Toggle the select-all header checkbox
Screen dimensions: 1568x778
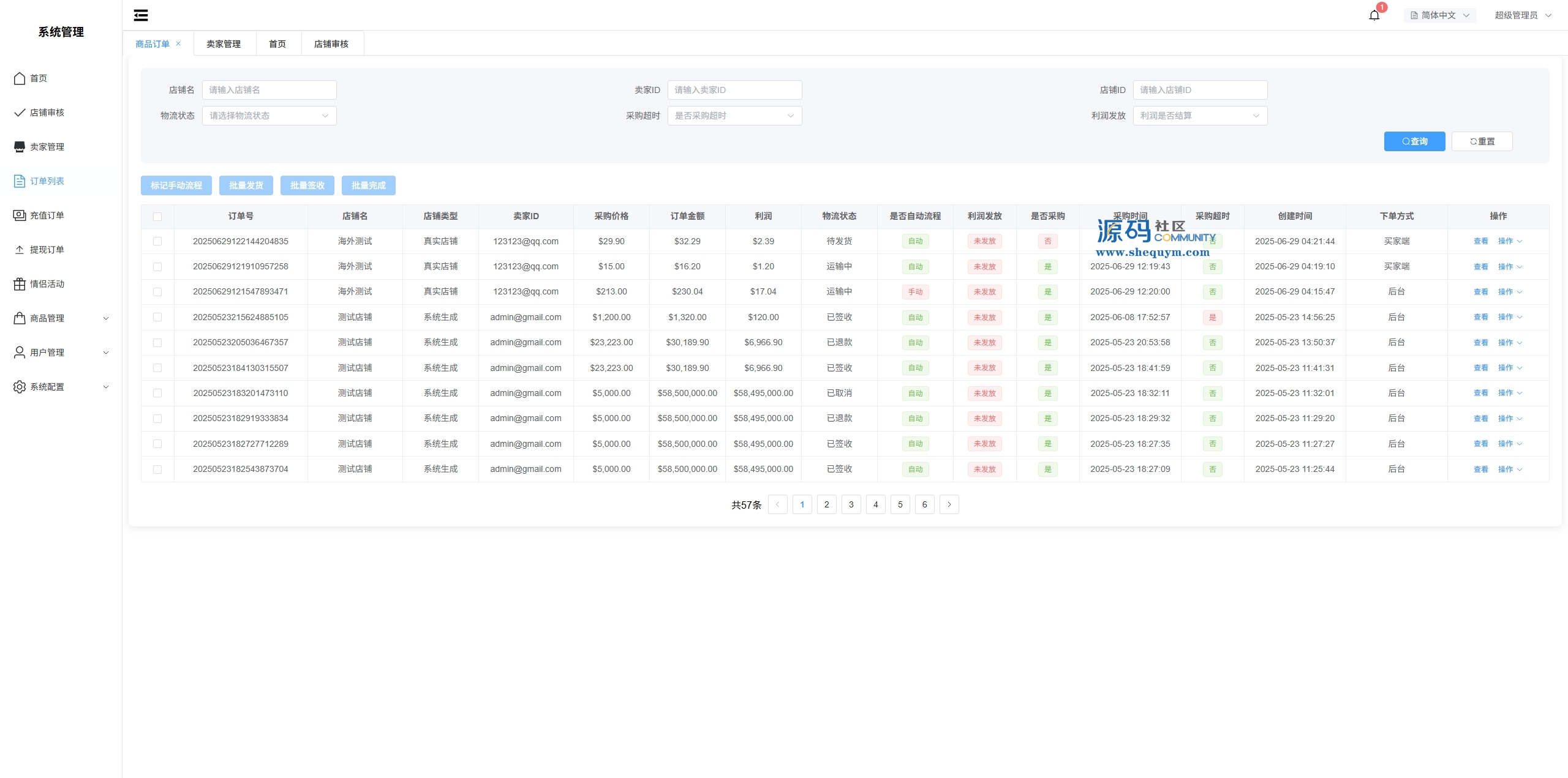point(157,217)
